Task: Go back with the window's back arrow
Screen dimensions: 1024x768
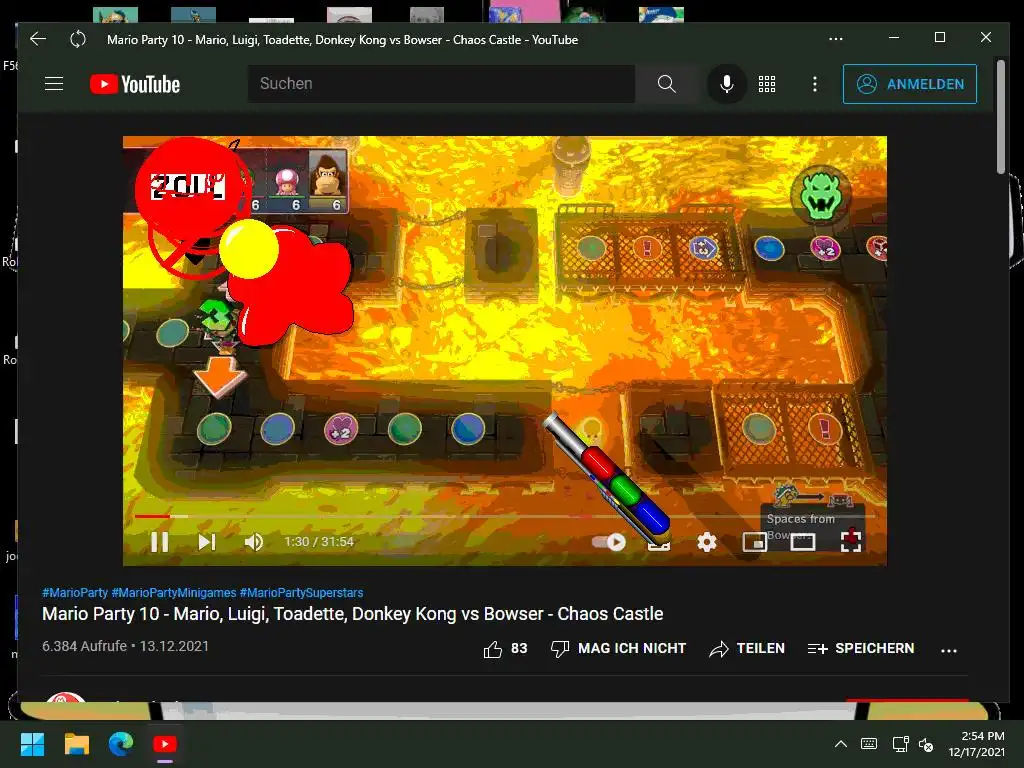Action: click(x=38, y=39)
